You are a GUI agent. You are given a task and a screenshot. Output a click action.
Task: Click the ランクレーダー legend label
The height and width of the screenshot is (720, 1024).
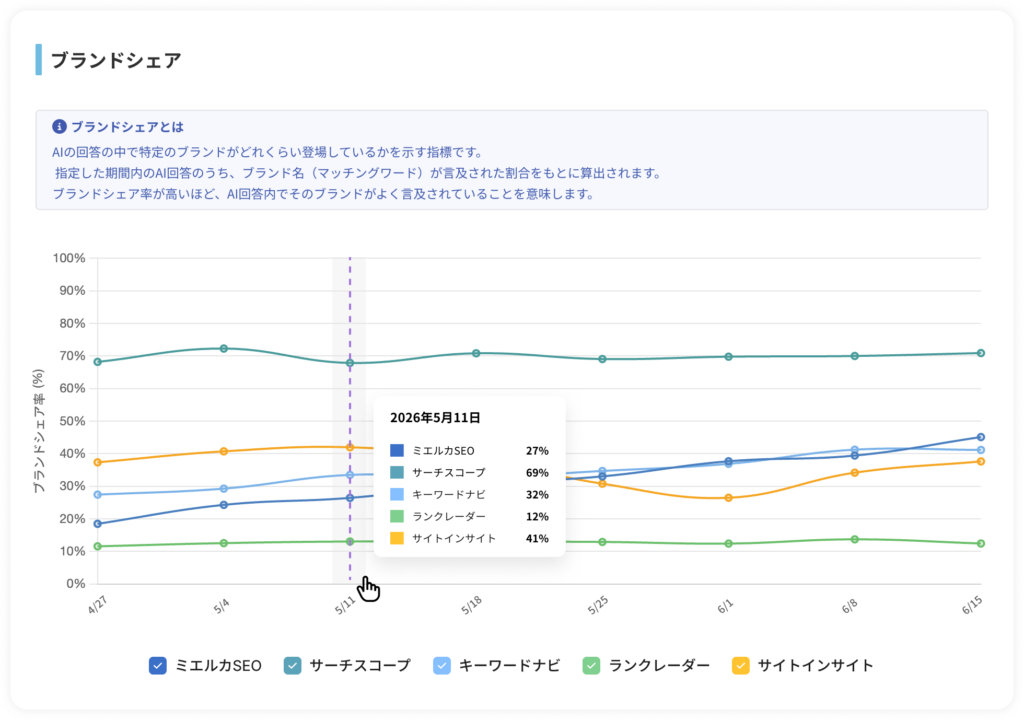[x=660, y=666]
